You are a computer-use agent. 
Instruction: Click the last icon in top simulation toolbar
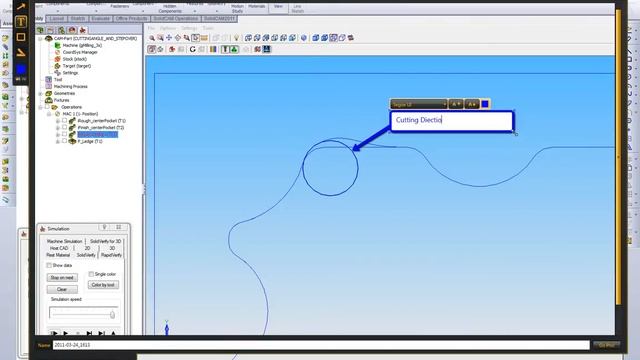(351, 38)
